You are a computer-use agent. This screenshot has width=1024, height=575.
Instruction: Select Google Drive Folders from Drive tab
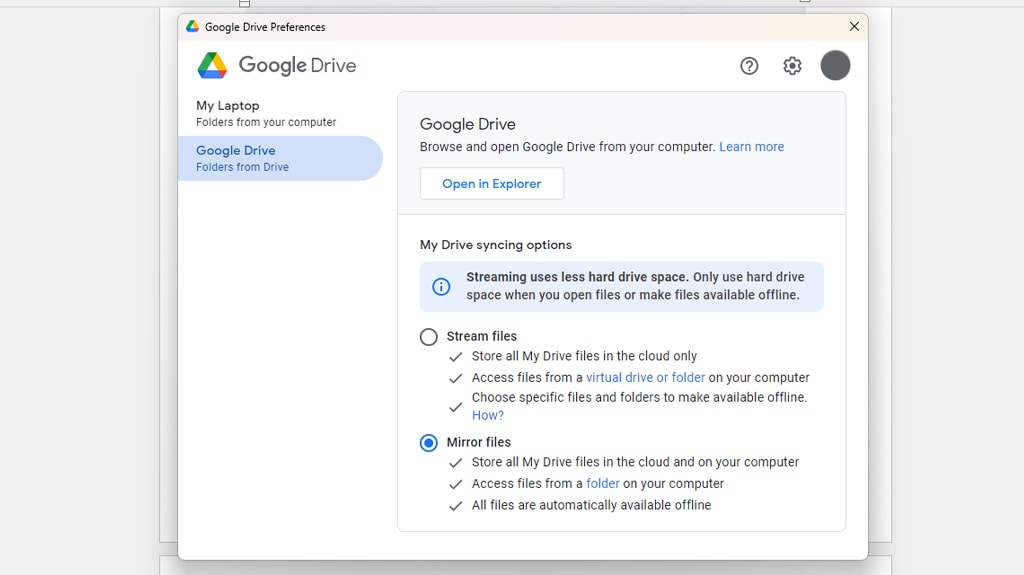(x=280, y=158)
